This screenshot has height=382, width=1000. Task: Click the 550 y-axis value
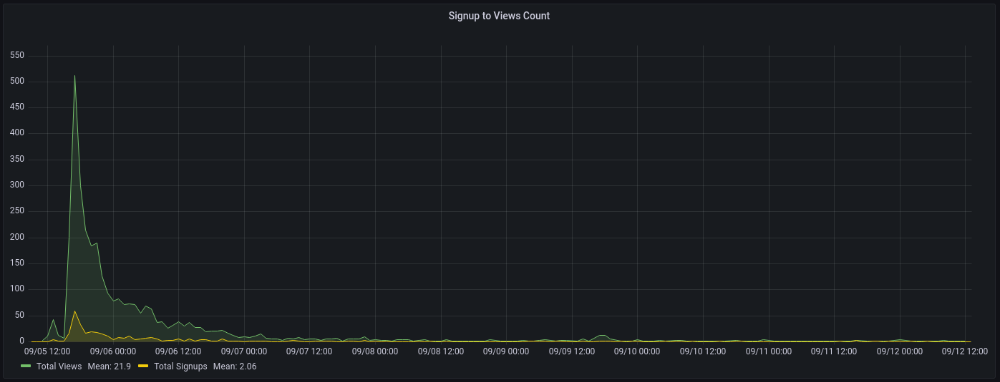click(x=18, y=55)
